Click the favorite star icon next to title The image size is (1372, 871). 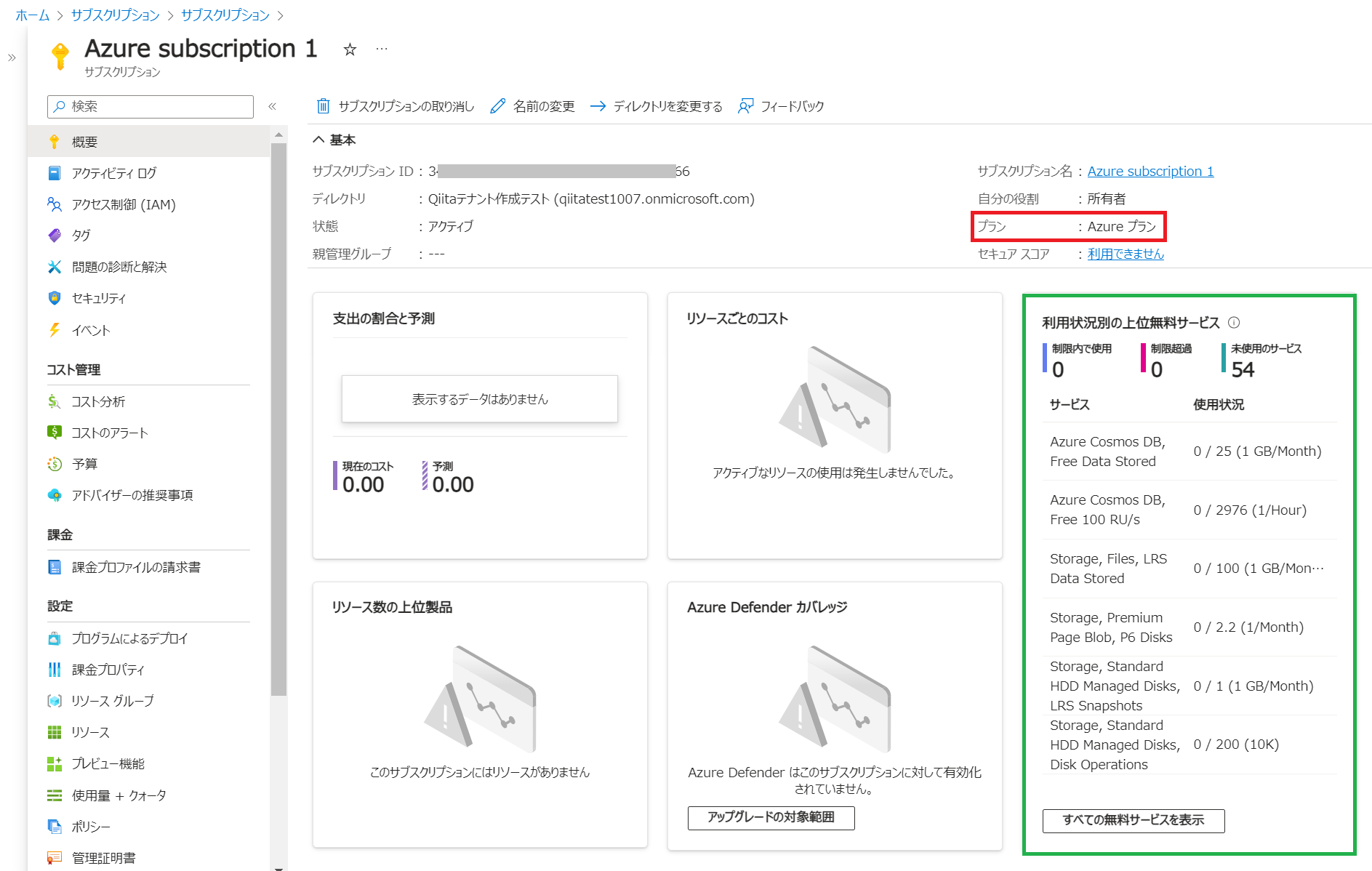click(350, 49)
